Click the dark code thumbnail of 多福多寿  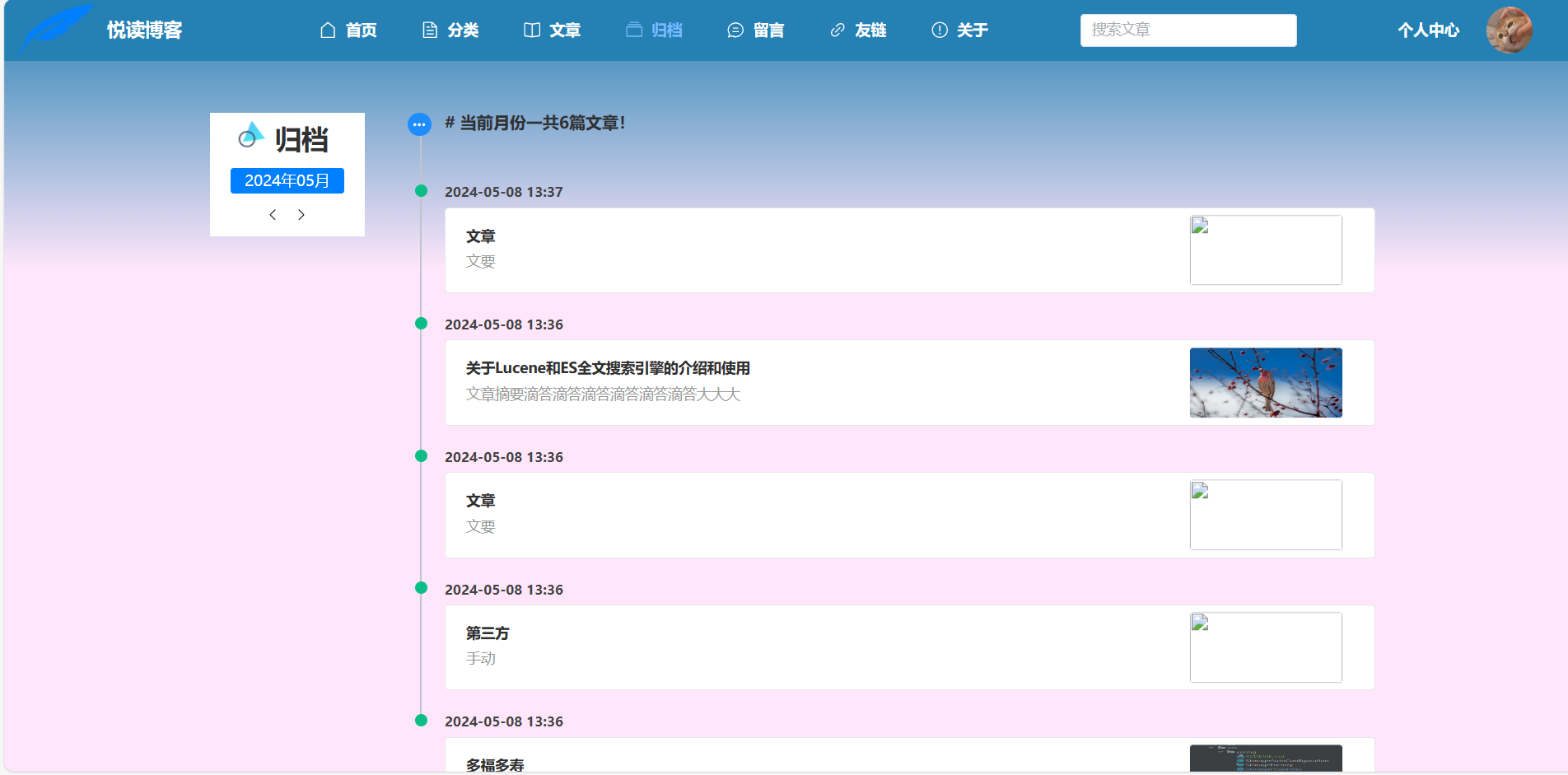click(1266, 759)
